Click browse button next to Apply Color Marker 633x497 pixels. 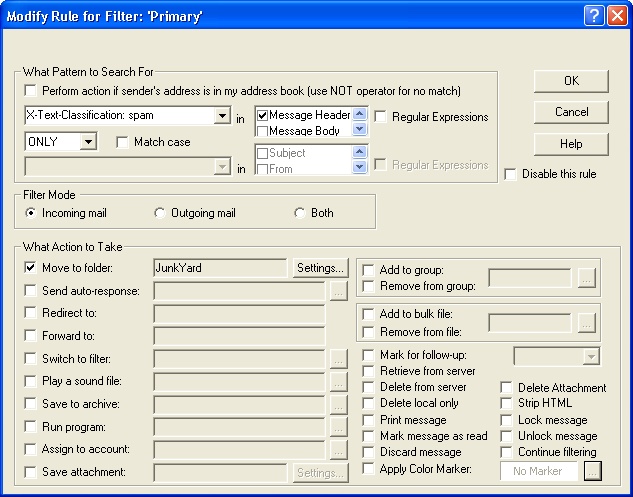click(x=593, y=469)
